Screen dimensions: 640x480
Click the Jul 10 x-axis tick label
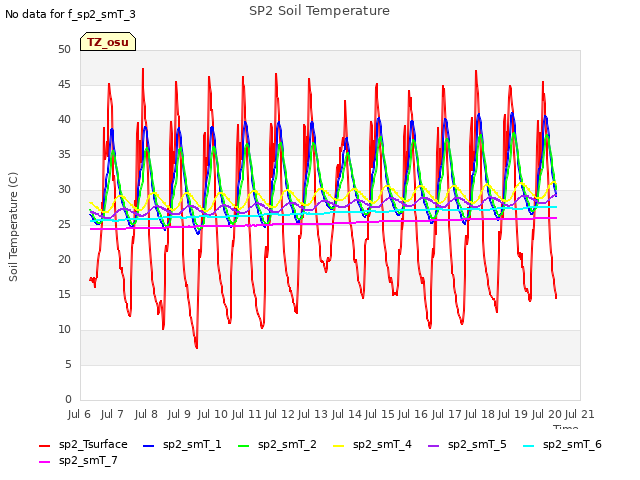pos(213,414)
